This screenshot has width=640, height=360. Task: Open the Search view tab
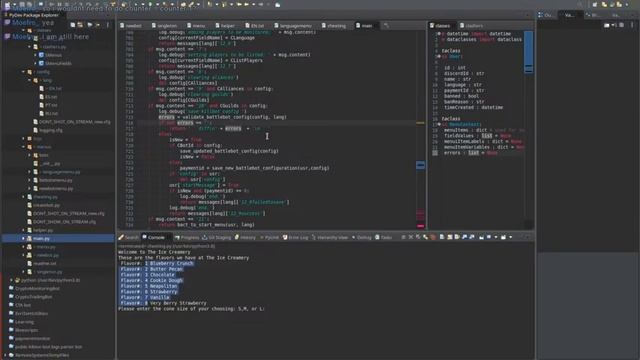129,237
